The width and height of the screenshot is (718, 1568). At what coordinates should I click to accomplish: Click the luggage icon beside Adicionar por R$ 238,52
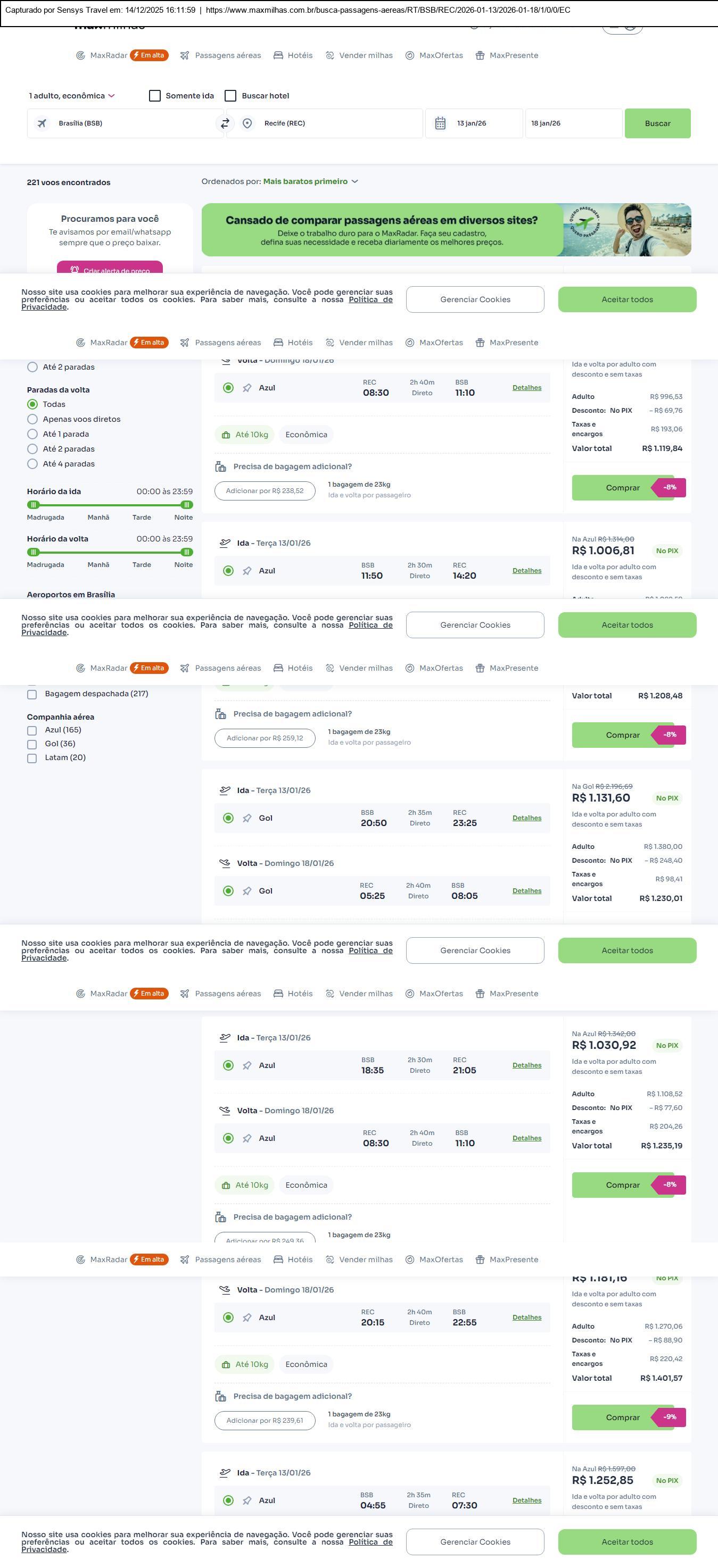pyautogui.click(x=220, y=467)
